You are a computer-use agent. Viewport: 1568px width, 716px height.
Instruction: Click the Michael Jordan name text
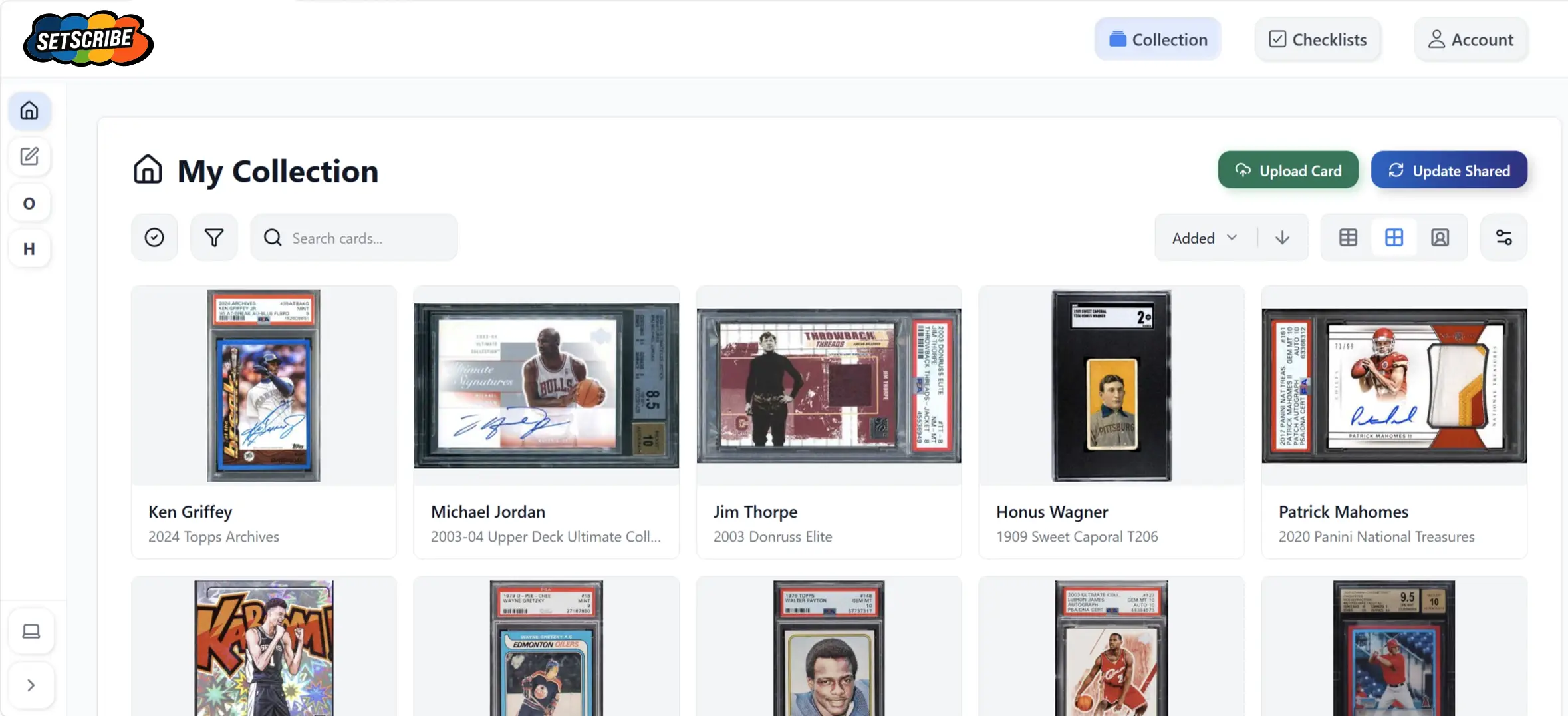pyautogui.click(x=488, y=512)
